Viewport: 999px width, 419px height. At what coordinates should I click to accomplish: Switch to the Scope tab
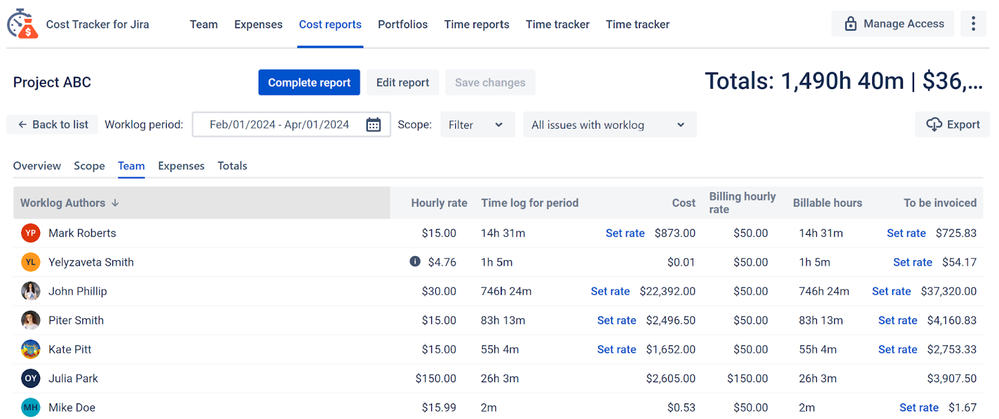89,166
